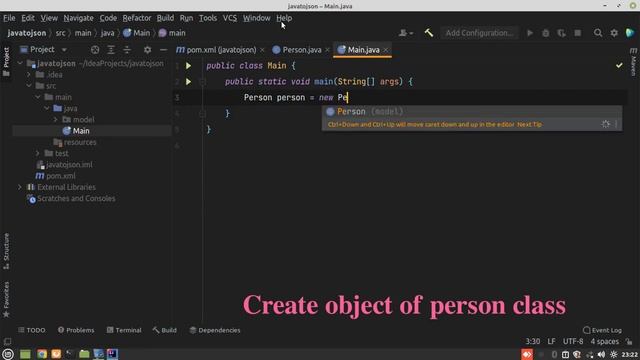This screenshot has height=360, width=640.
Task: Run class Main via gutter arrow on line 1
Action: pos(188,65)
